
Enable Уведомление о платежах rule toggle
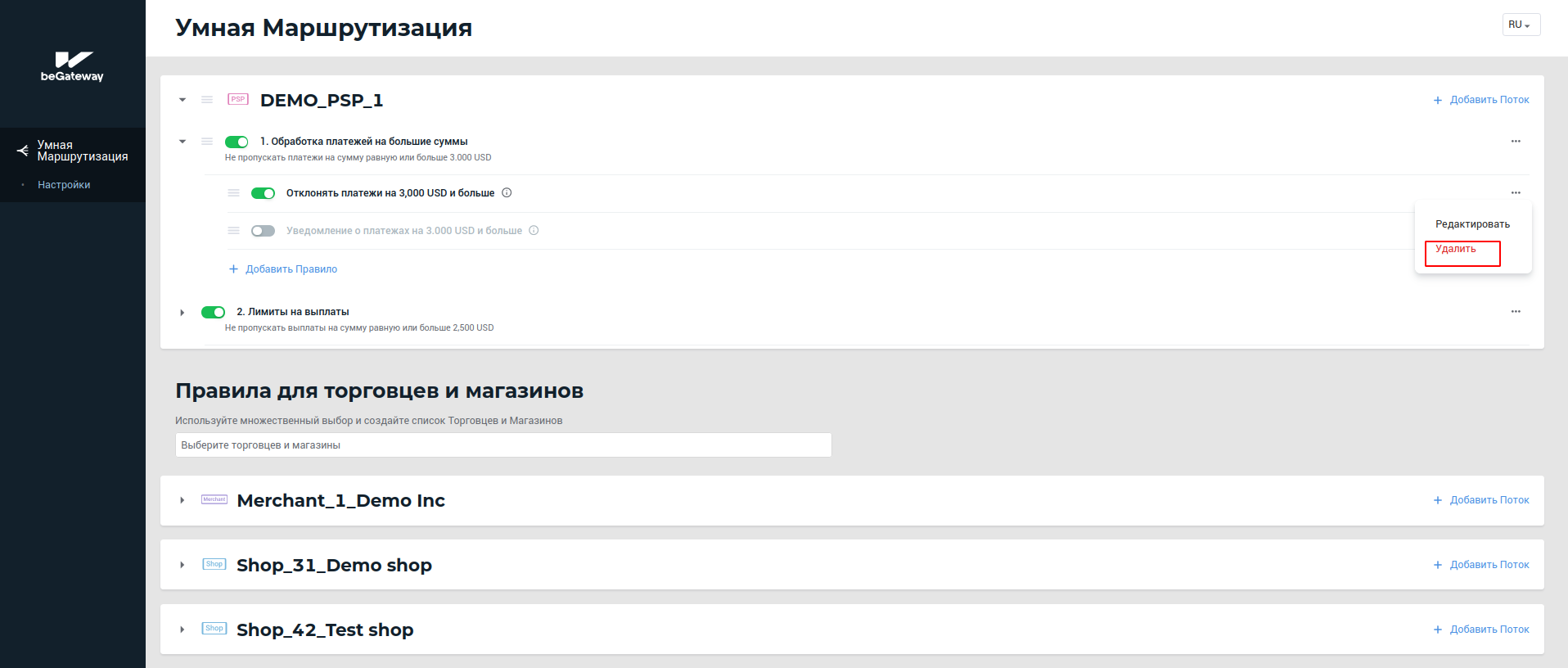(263, 231)
